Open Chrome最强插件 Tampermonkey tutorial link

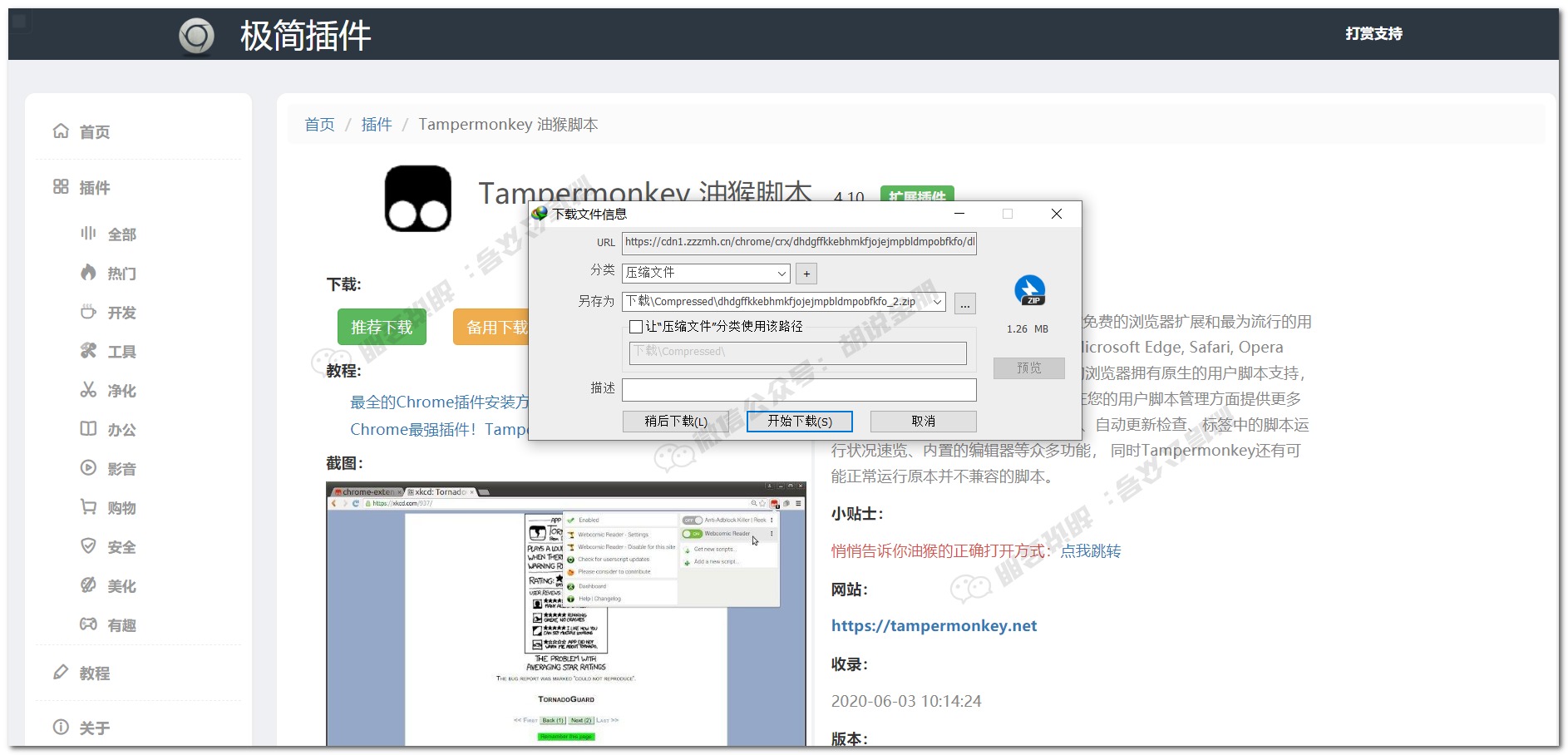click(x=439, y=429)
